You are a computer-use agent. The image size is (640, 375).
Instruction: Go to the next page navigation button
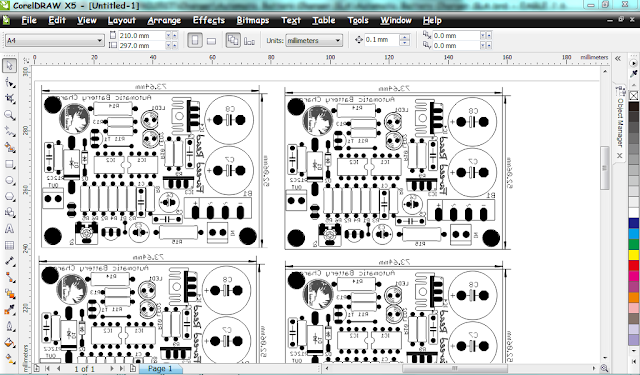pyautogui.click(x=111, y=368)
